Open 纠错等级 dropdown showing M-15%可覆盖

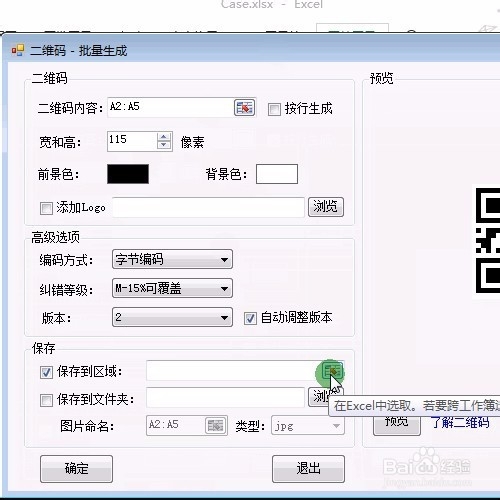(172, 288)
